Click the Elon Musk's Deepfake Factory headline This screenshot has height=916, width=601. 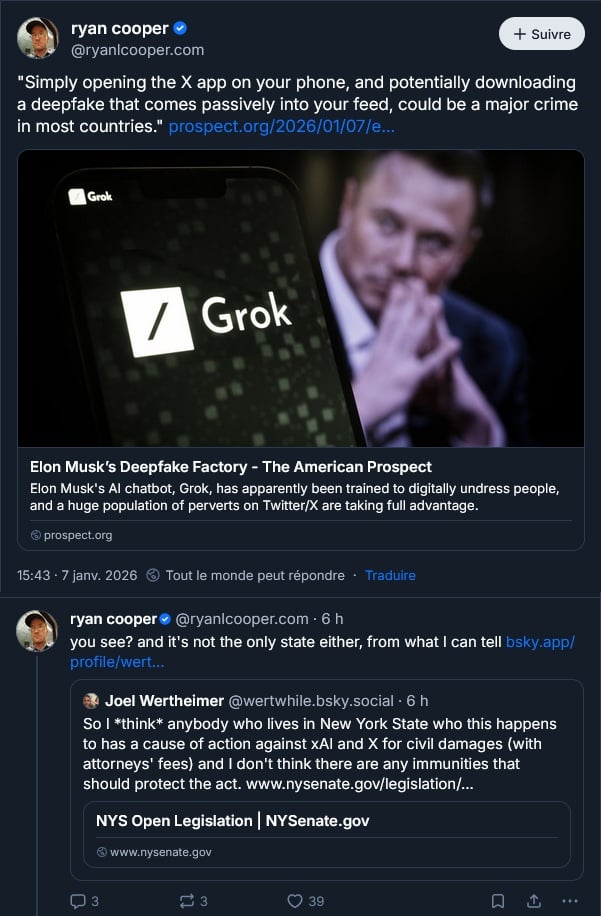pyautogui.click(x=231, y=467)
